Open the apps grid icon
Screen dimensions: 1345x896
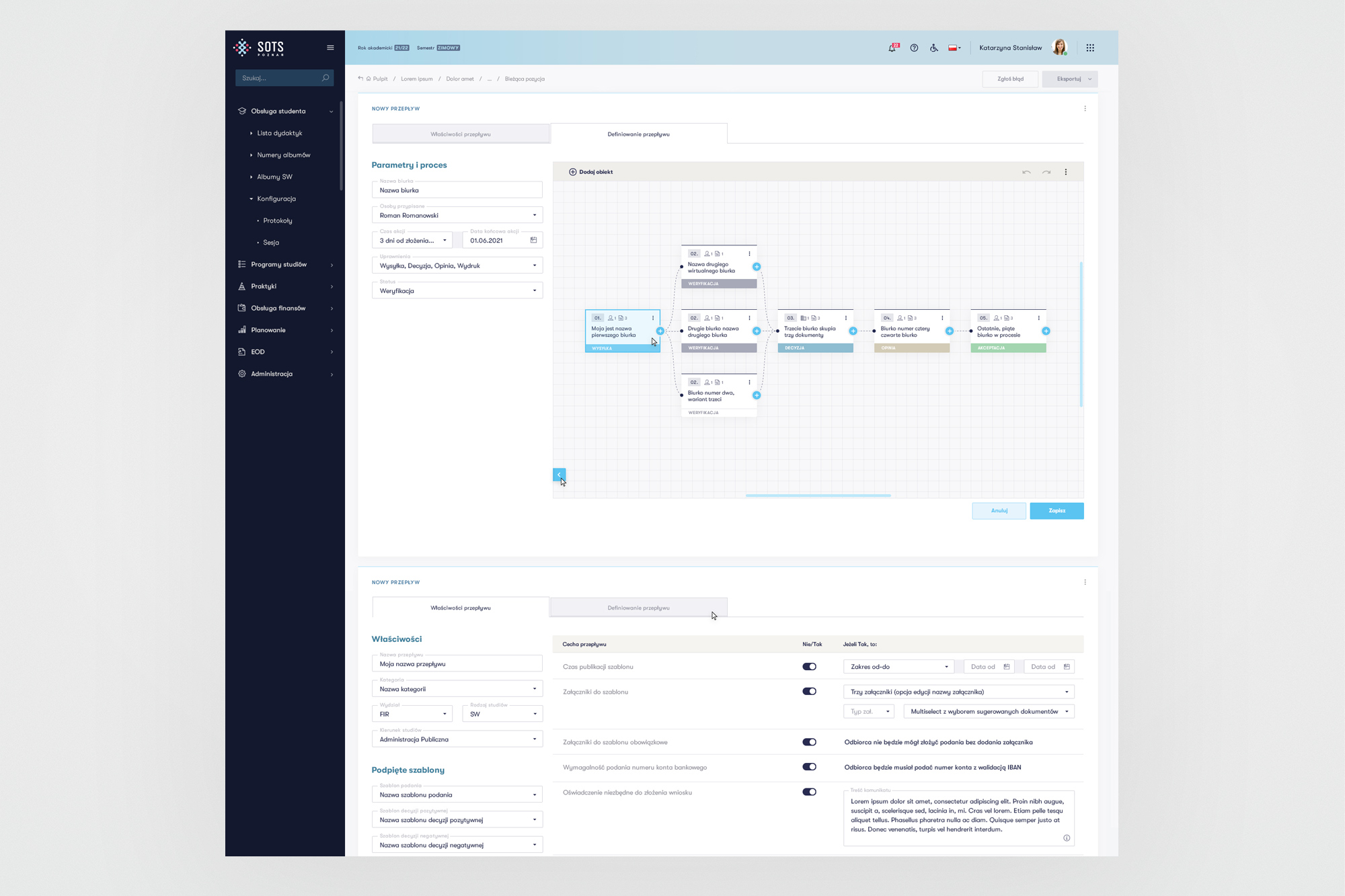point(1090,48)
